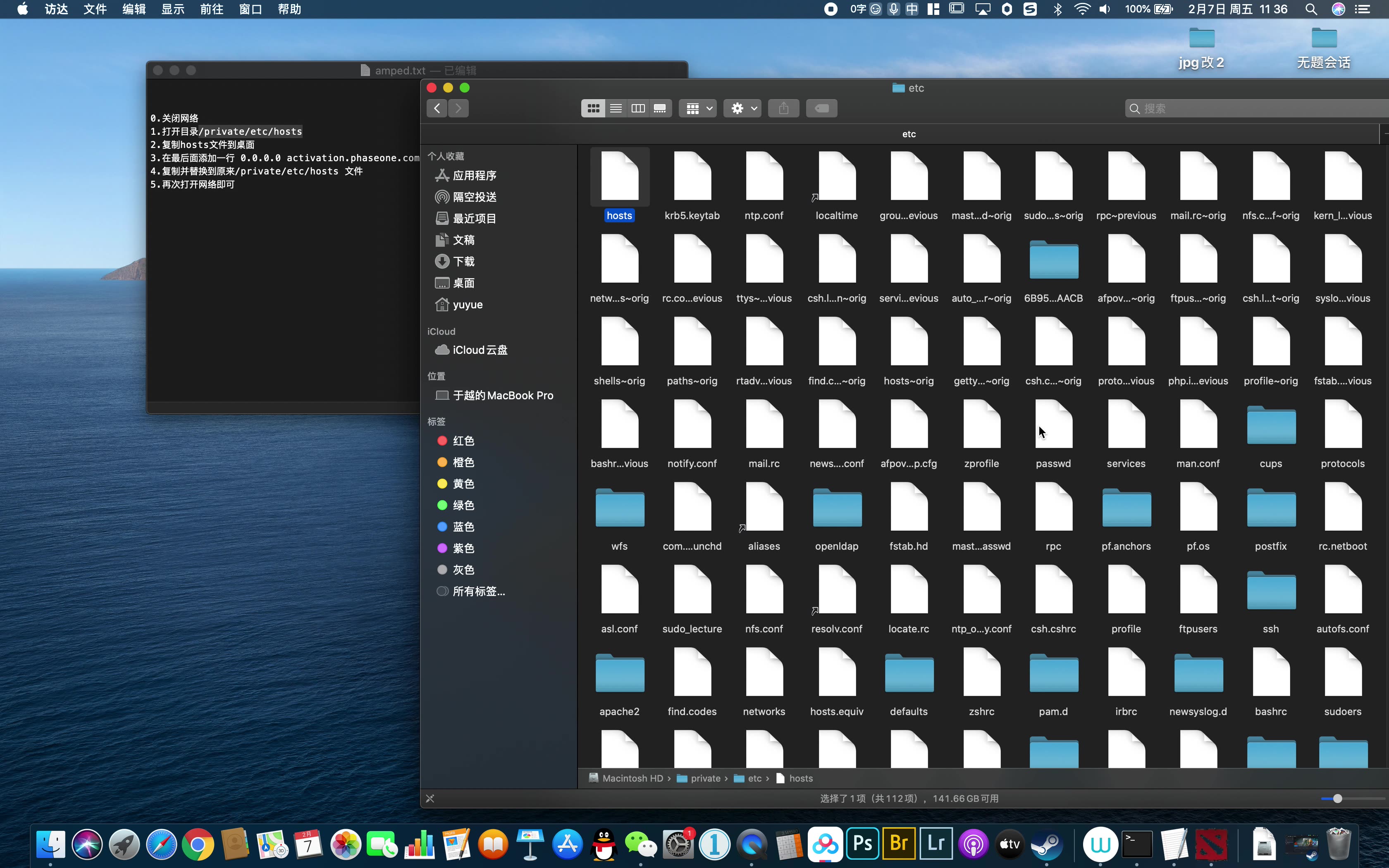Go back with the back arrow
The height and width of the screenshot is (868, 1389).
[437, 108]
